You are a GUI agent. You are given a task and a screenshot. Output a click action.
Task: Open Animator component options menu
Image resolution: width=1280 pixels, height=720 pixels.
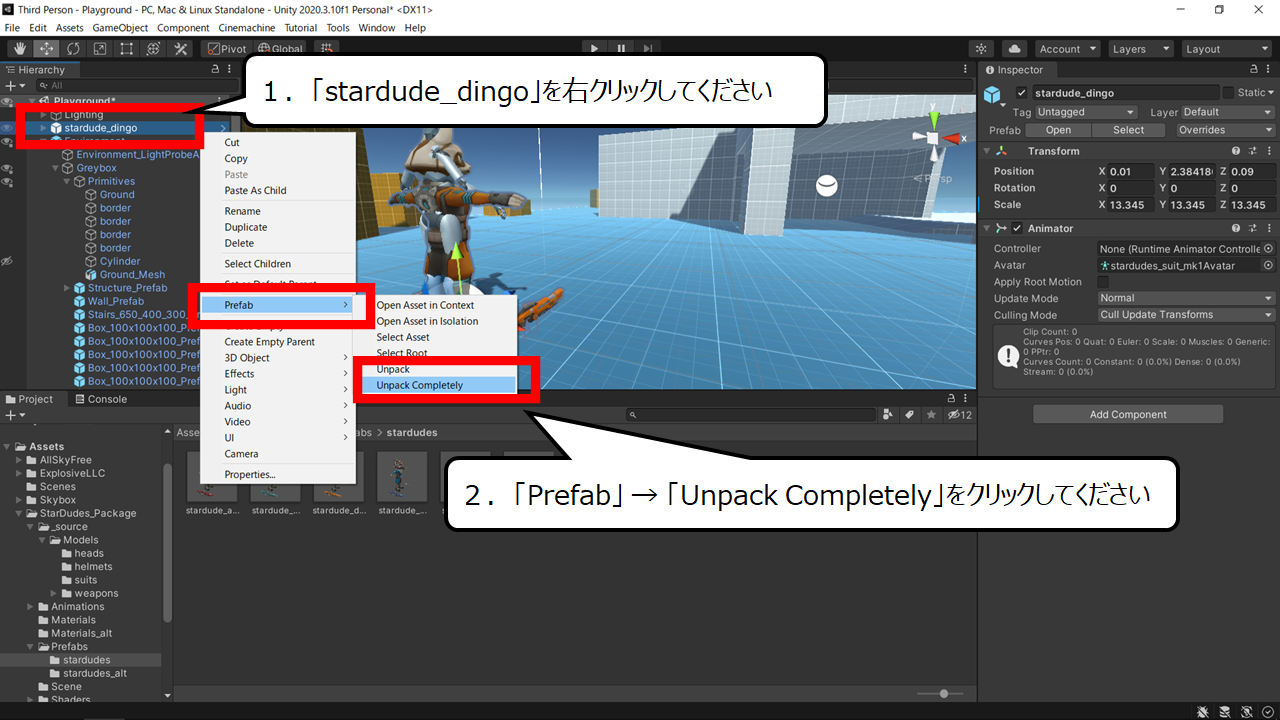coord(1268,228)
